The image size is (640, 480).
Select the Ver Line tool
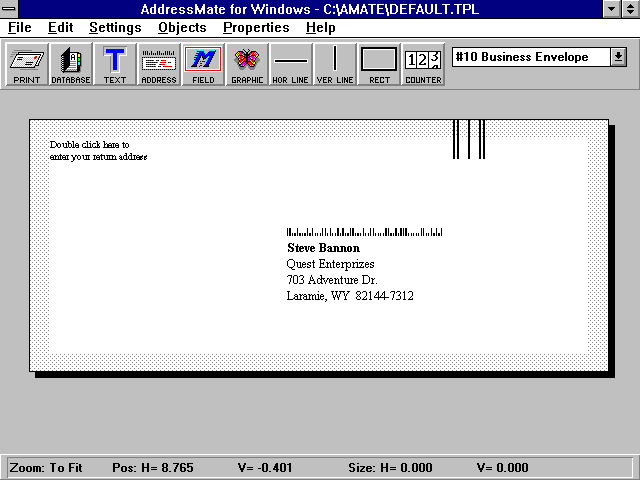(x=335, y=64)
